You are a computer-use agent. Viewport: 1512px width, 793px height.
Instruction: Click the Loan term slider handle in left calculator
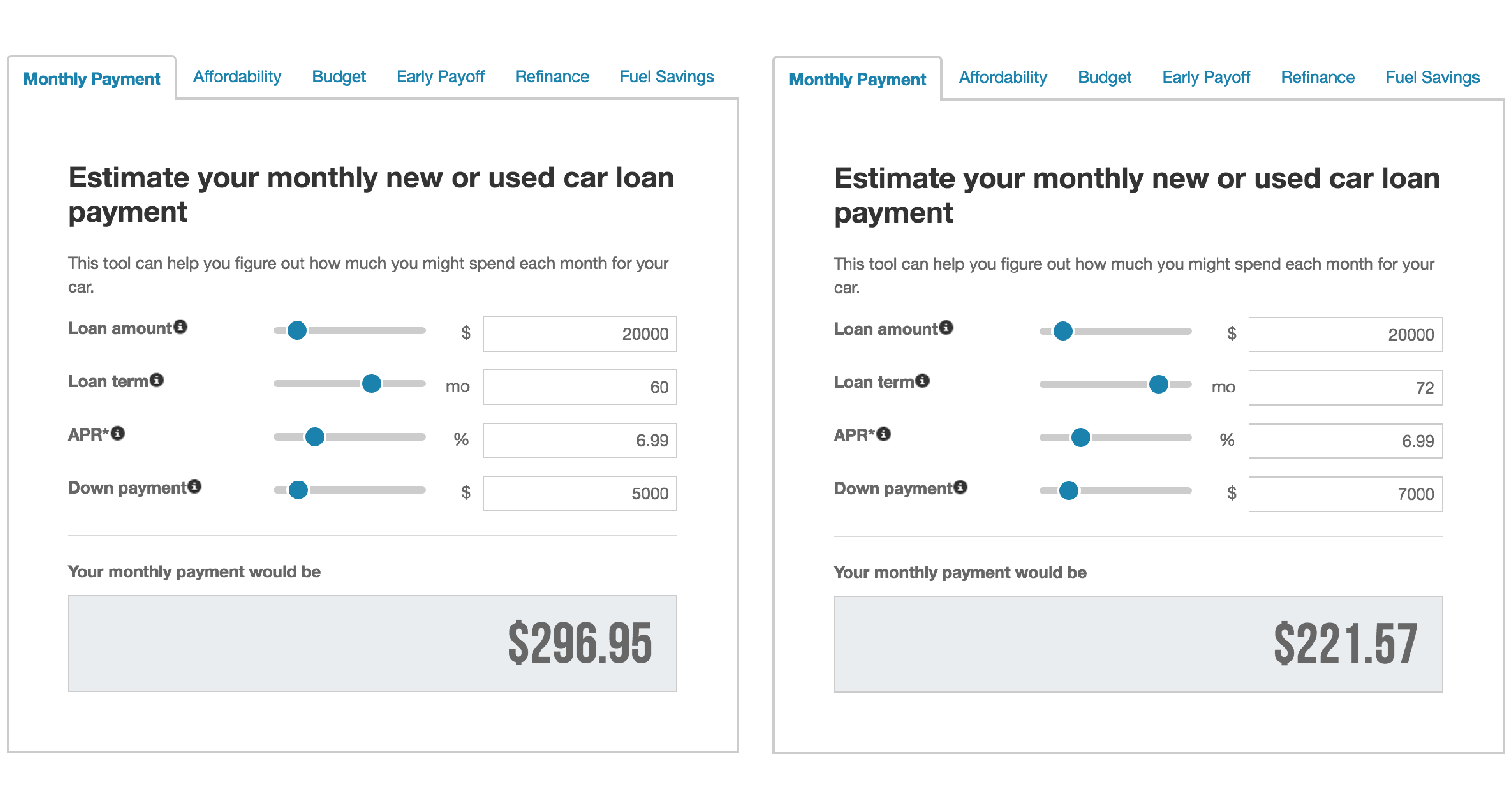(x=372, y=384)
